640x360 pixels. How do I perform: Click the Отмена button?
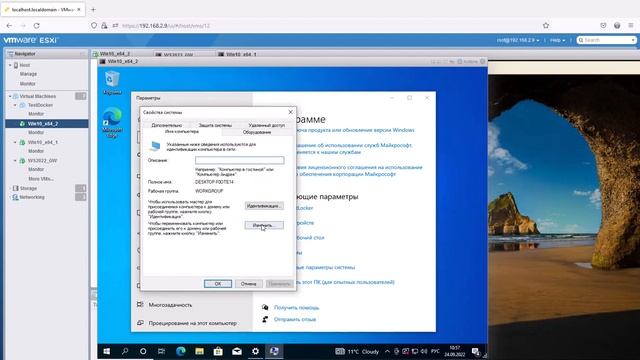click(x=249, y=284)
